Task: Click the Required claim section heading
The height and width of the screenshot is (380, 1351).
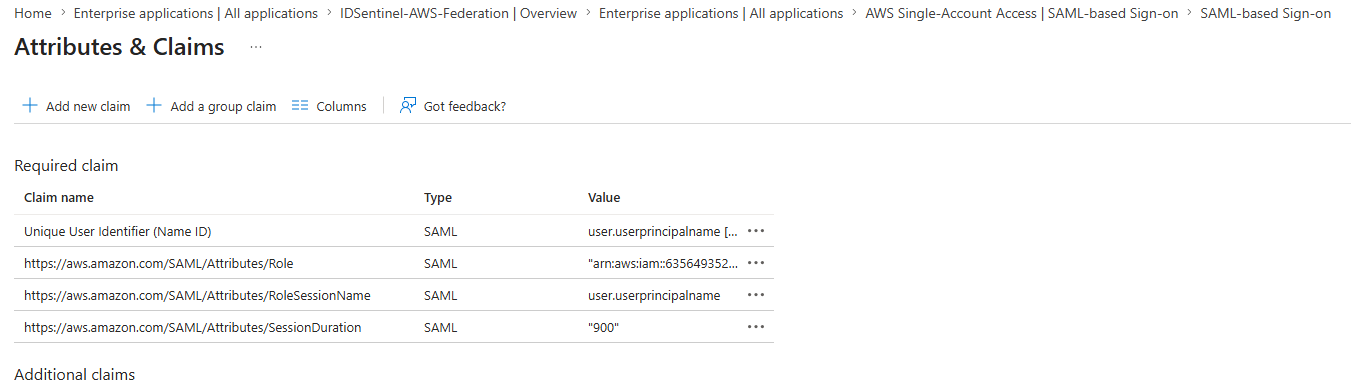Action: tap(66, 165)
